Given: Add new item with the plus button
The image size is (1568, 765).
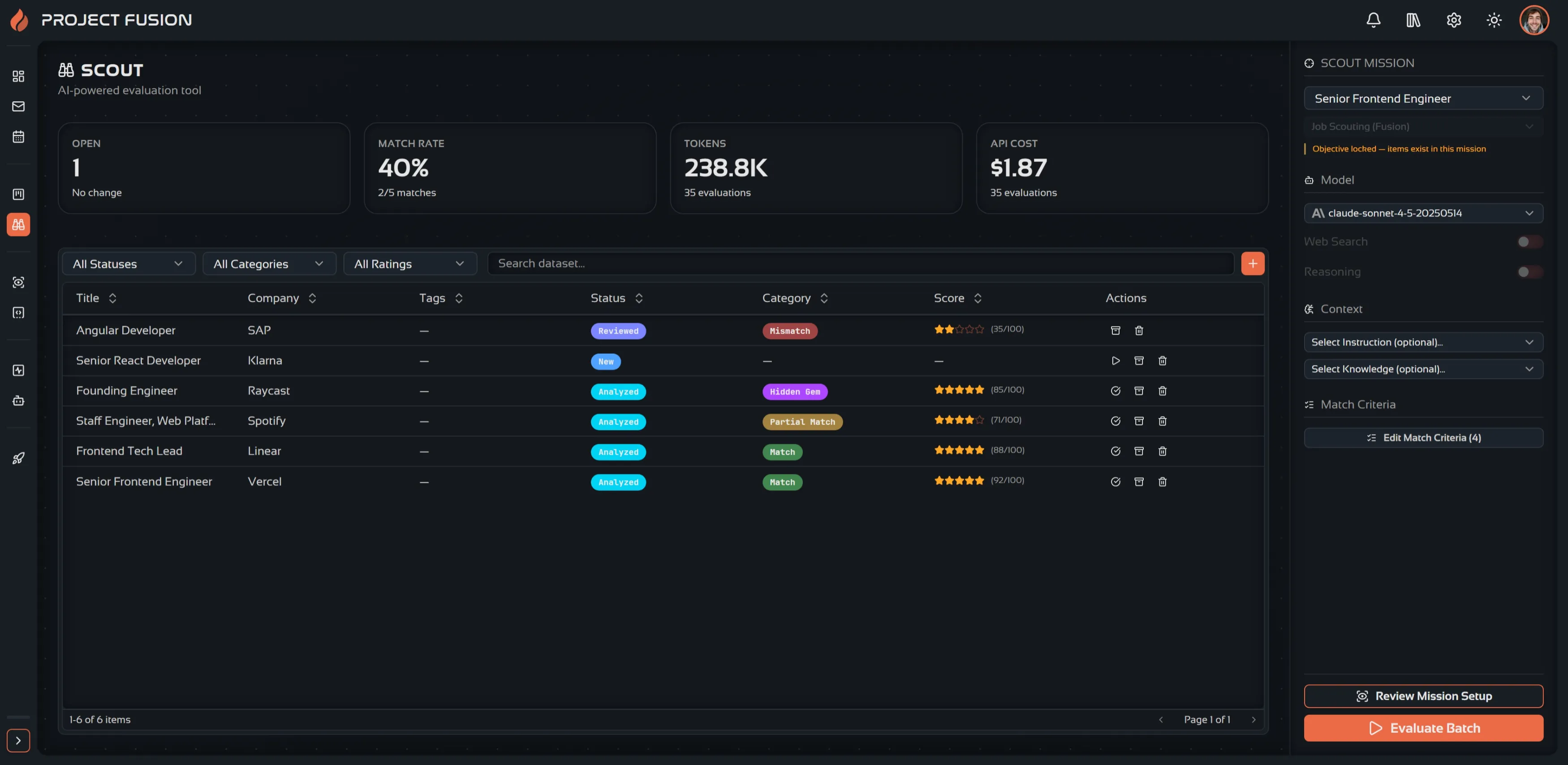Looking at the screenshot, I should tap(1253, 263).
